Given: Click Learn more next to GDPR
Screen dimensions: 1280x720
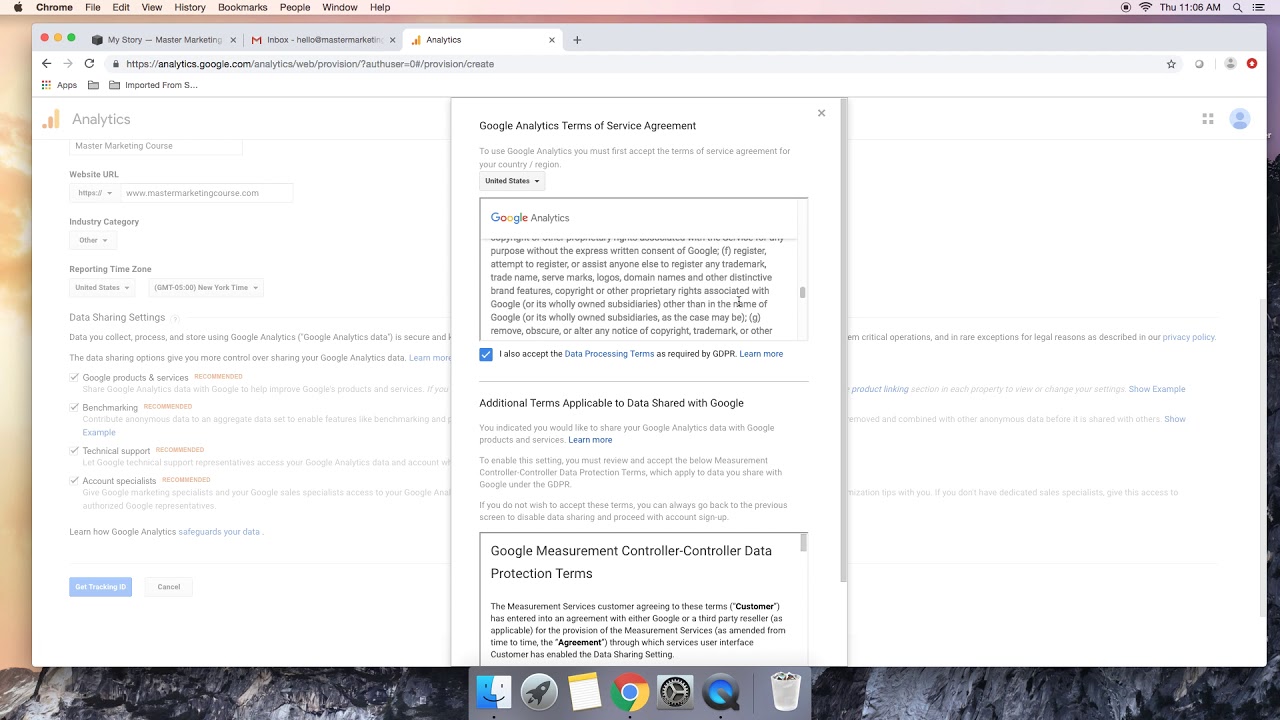Looking at the screenshot, I should coord(761,354).
